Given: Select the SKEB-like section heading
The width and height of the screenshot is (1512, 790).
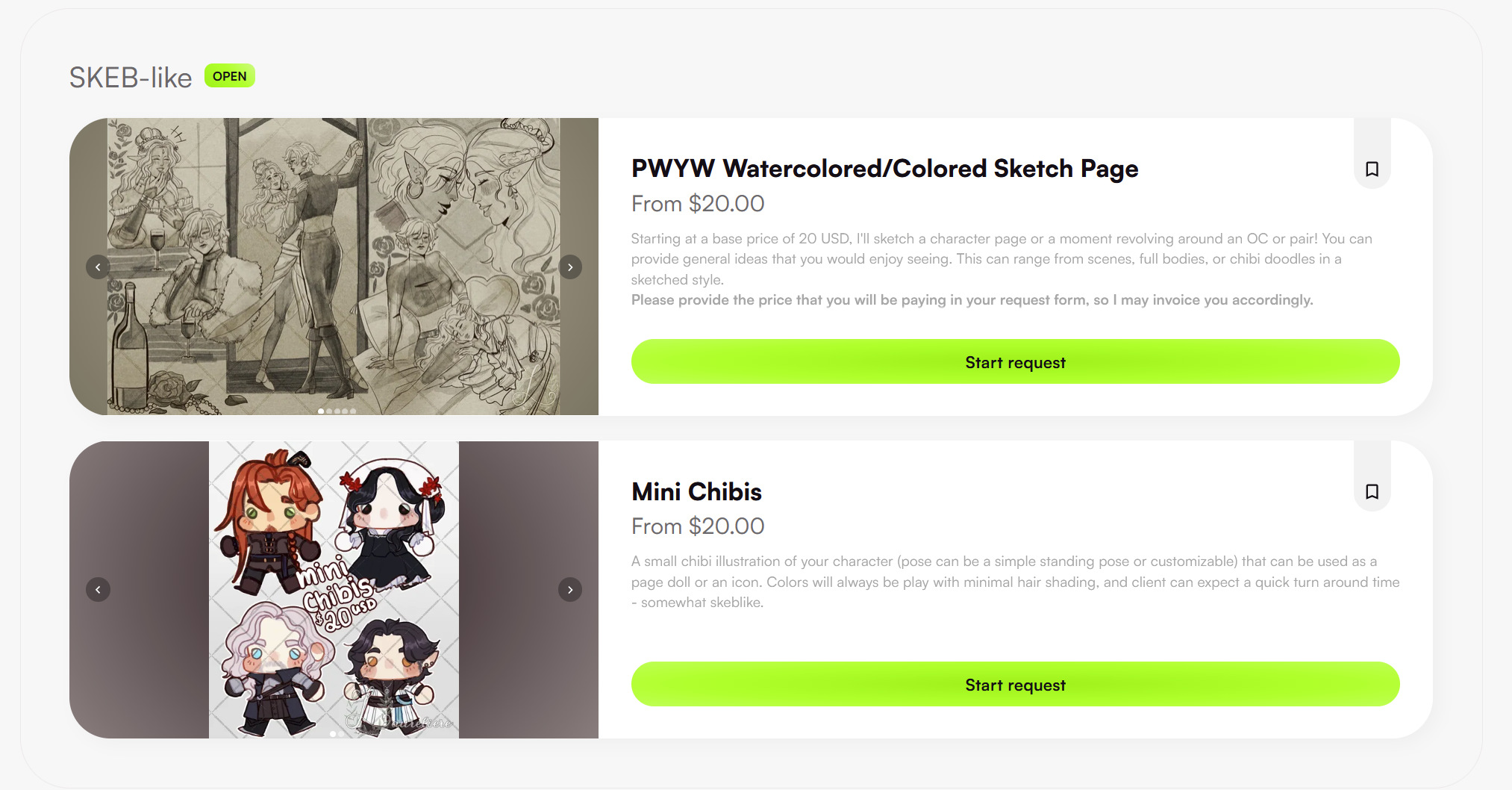Looking at the screenshot, I should pyautogui.click(x=131, y=78).
